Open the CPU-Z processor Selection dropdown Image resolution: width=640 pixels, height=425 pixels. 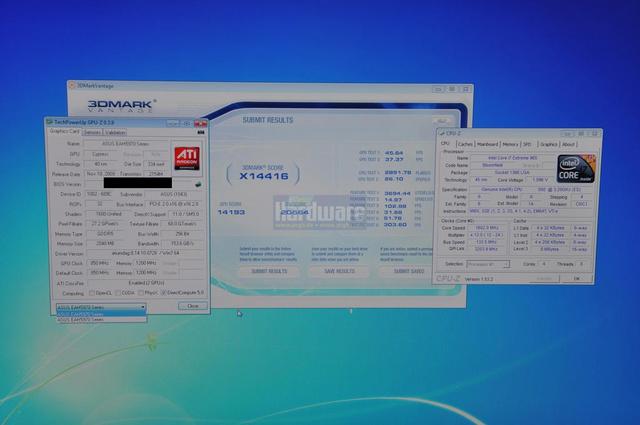tap(488, 264)
